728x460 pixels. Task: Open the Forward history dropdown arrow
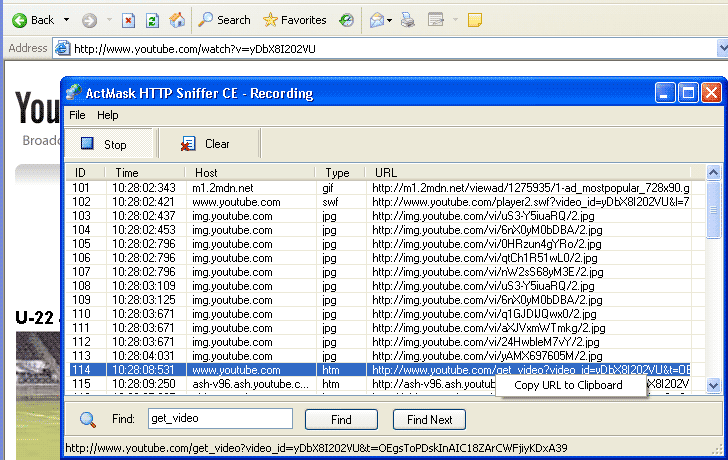click(x=110, y=20)
